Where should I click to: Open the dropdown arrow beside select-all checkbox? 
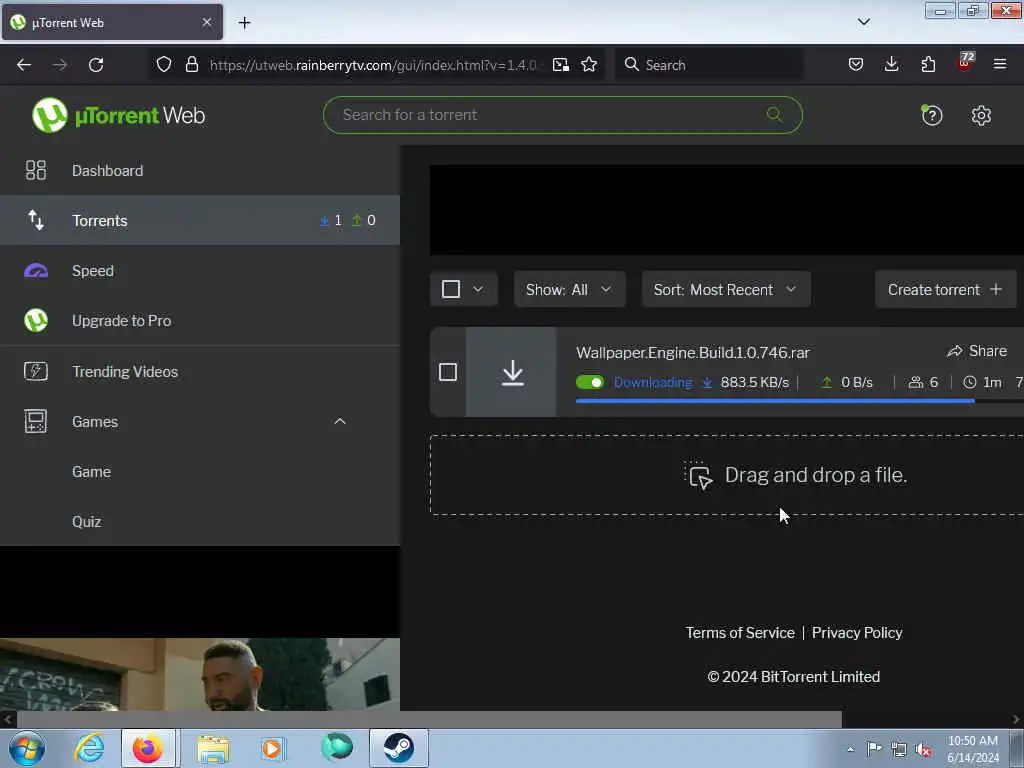pos(478,289)
